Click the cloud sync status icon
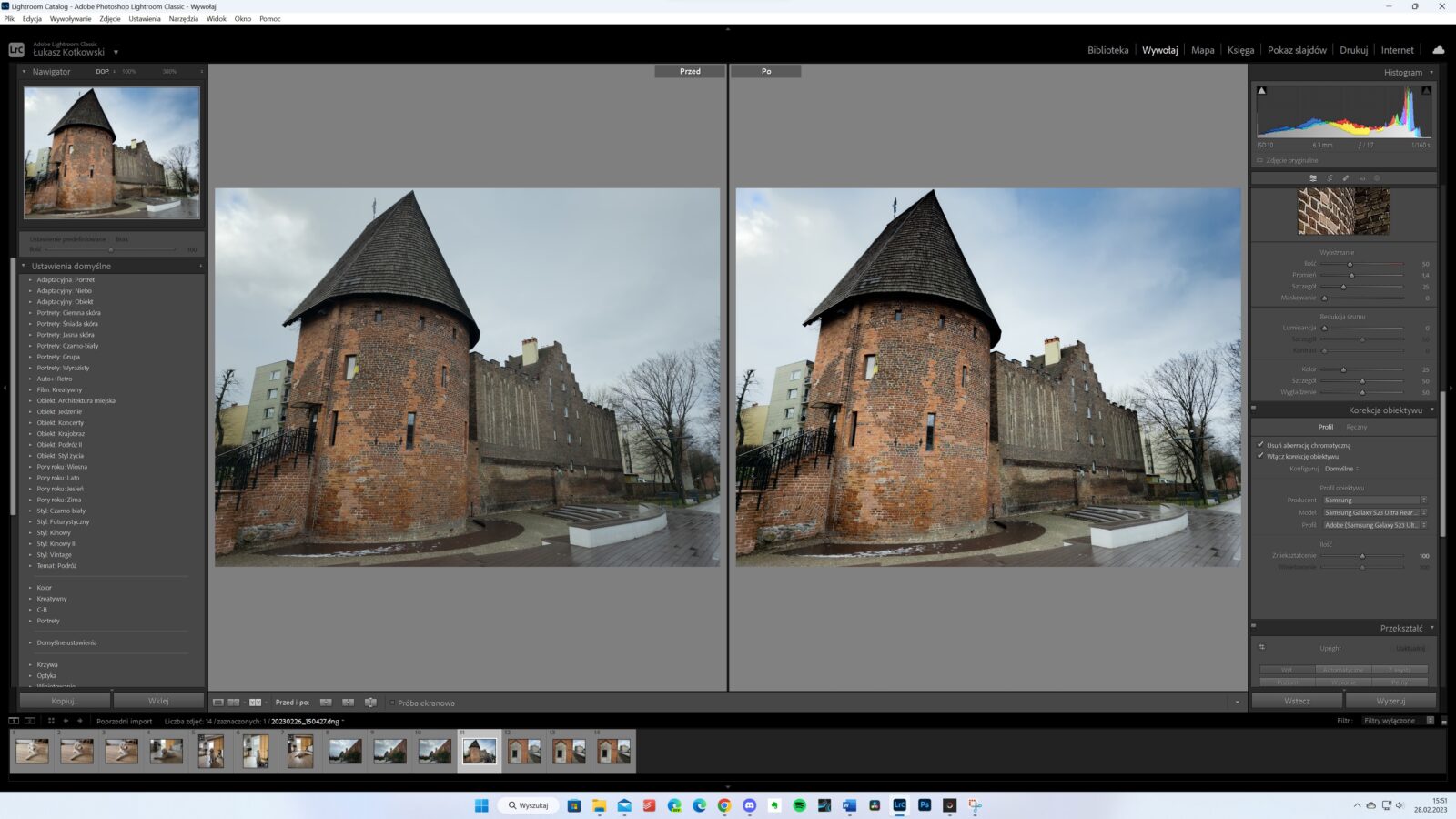1456x819 pixels. (x=1438, y=50)
